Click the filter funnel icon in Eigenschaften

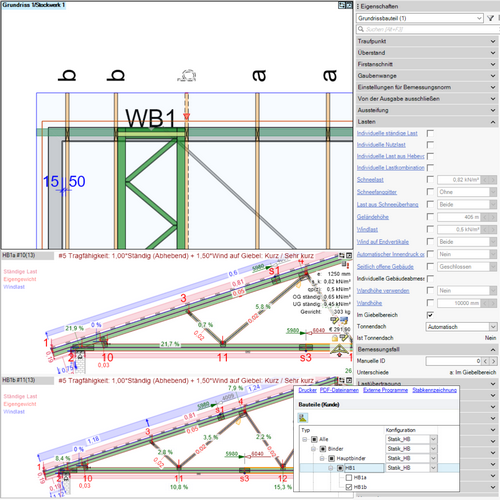[490, 18]
